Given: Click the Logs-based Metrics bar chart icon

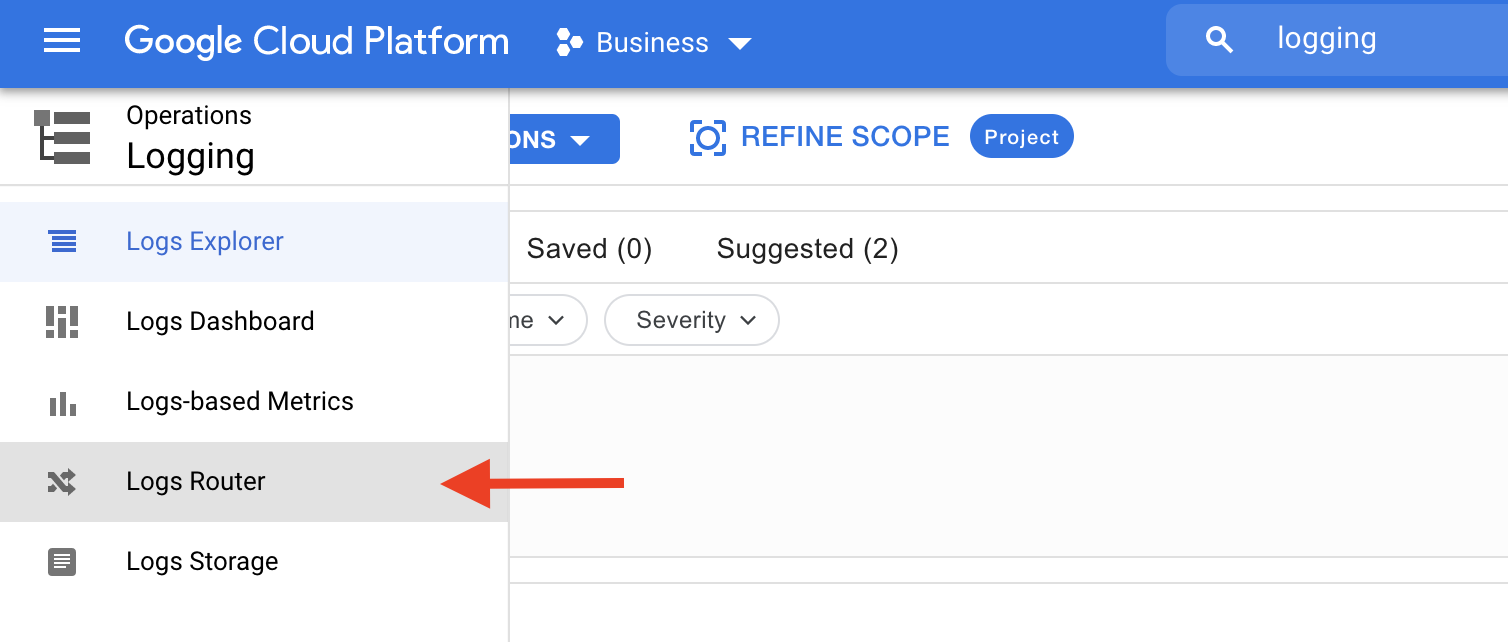Looking at the screenshot, I should pyautogui.click(x=62, y=402).
